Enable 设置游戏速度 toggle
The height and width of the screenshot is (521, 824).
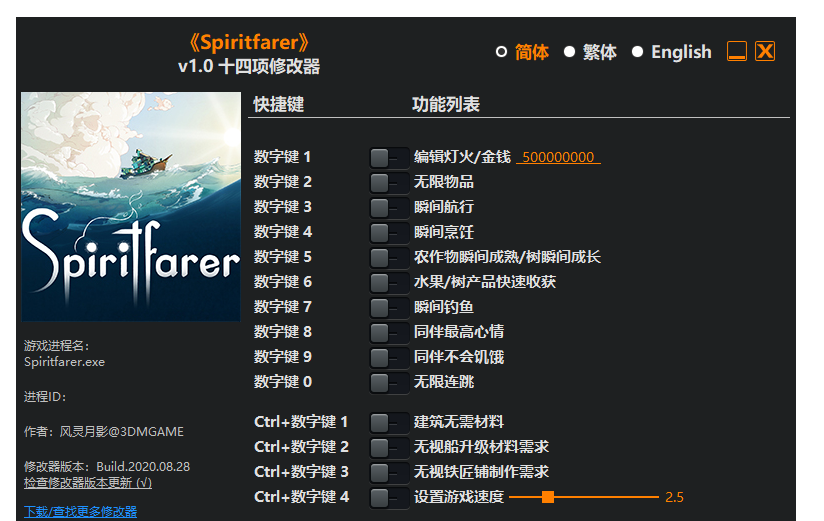pos(389,497)
